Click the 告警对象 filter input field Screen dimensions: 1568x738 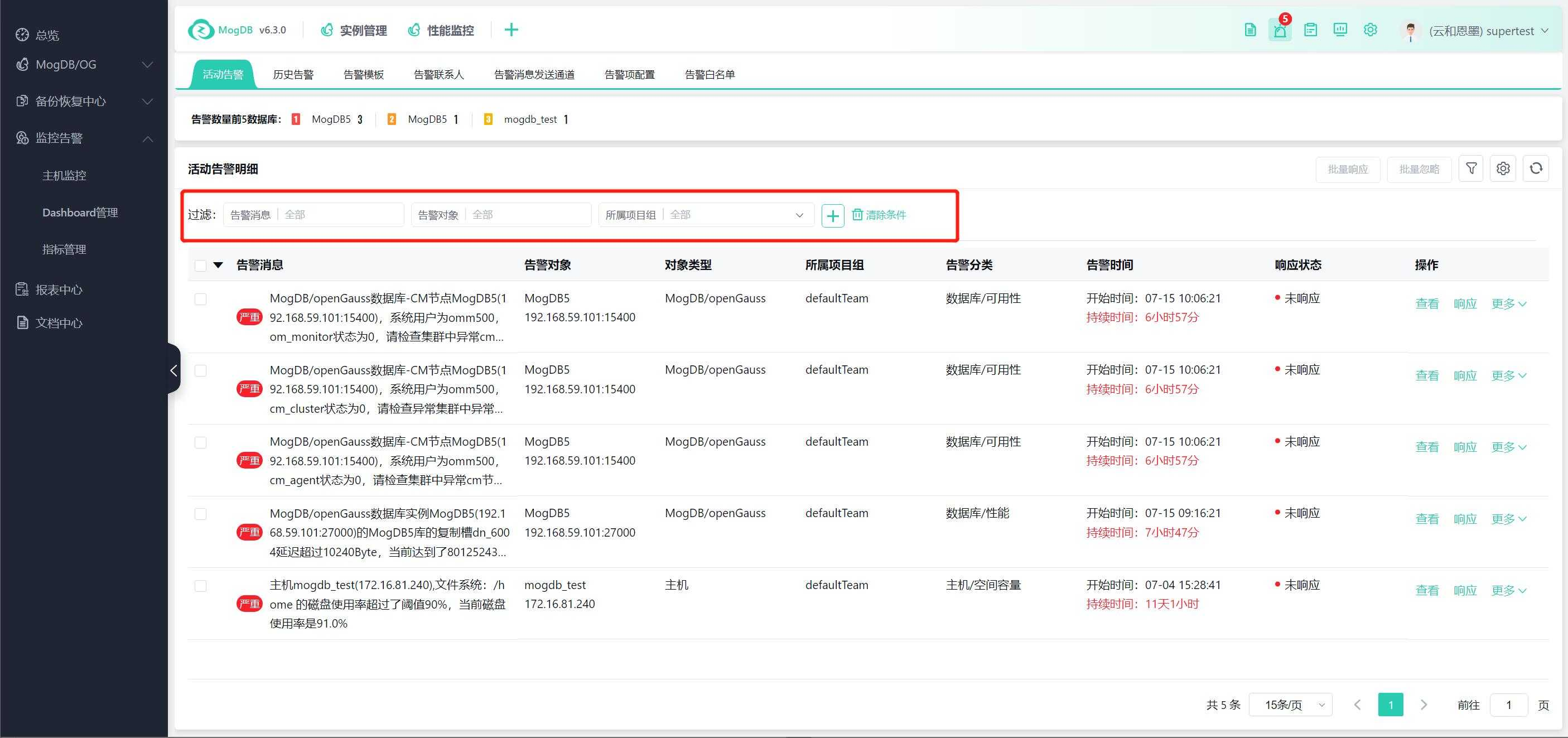[x=501, y=215]
